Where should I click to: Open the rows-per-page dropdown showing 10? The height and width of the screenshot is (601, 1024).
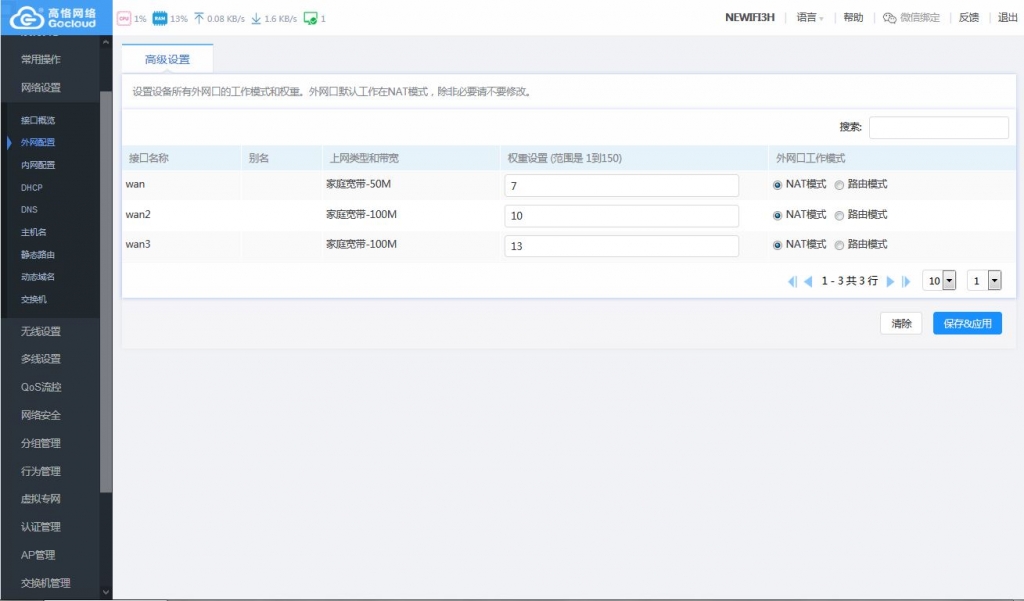(x=940, y=281)
